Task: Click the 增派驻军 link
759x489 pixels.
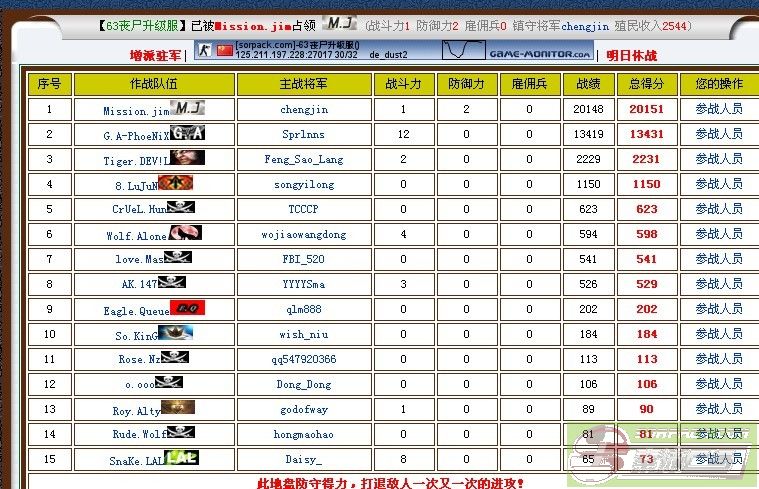Action: pos(155,55)
